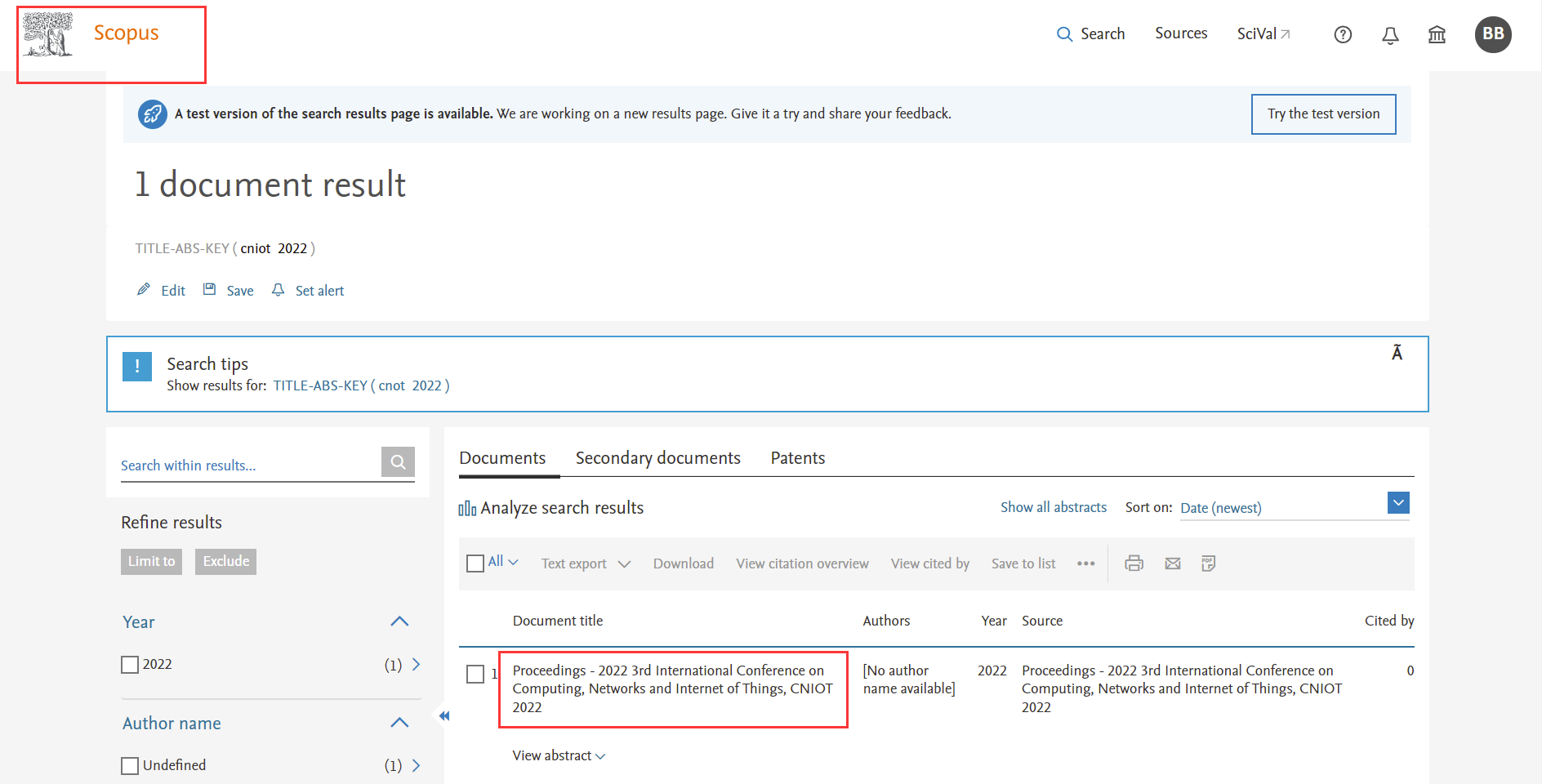Click the email envelope icon
1542x784 pixels.
1173,563
